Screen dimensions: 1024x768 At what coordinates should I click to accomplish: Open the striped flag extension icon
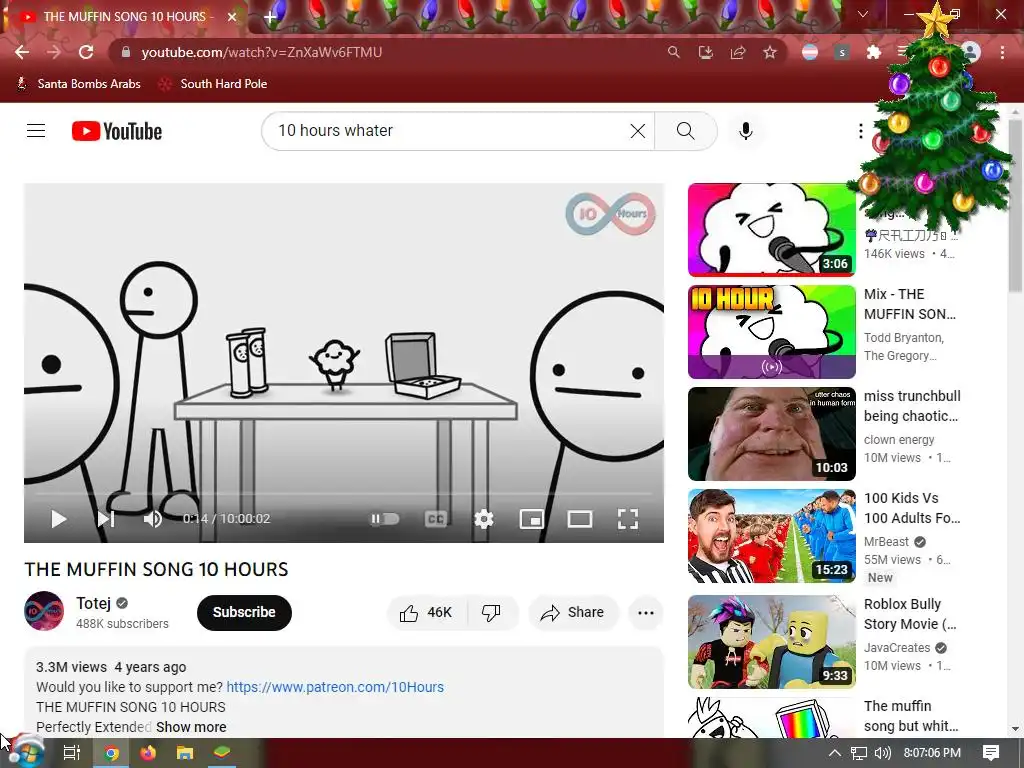[810, 52]
